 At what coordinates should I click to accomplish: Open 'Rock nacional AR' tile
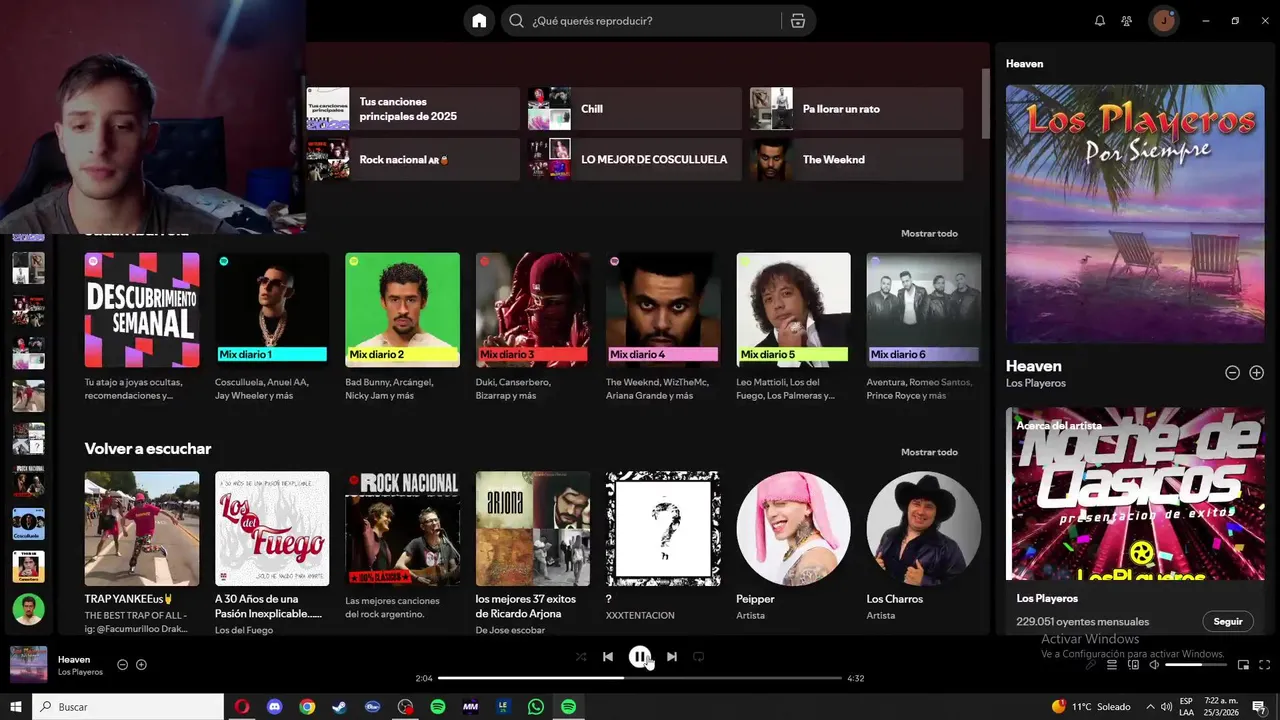(413, 160)
